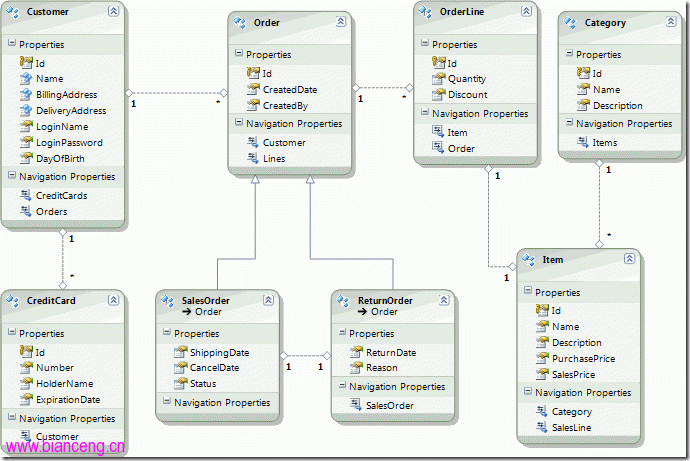690x461 pixels.
Task: Click the ReturnOrder entity header icon
Action: [x=343, y=301]
